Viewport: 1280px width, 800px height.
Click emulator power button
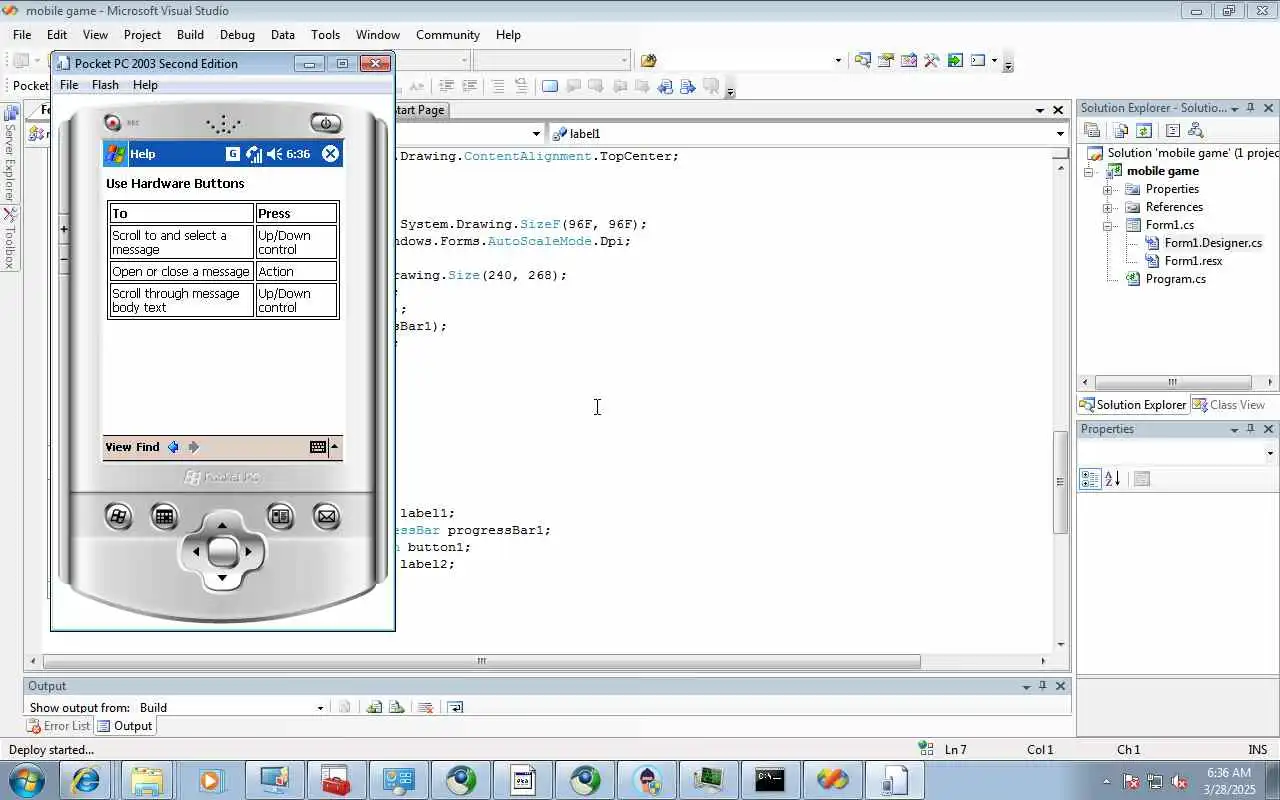[x=325, y=123]
